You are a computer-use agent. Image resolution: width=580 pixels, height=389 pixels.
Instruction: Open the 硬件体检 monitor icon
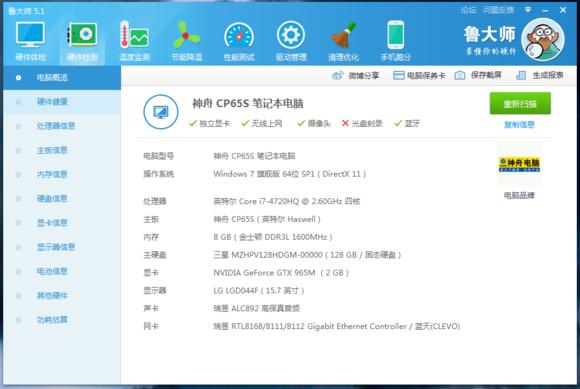pyautogui.click(x=30, y=34)
